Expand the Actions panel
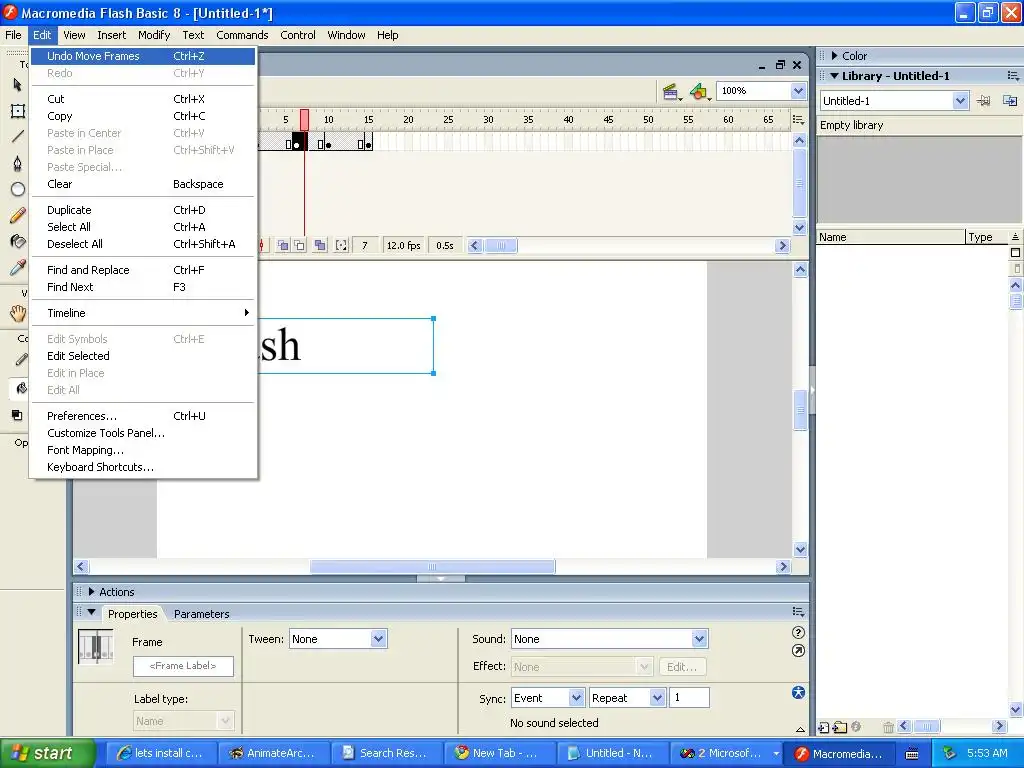1024x768 pixels. (91, 592)
